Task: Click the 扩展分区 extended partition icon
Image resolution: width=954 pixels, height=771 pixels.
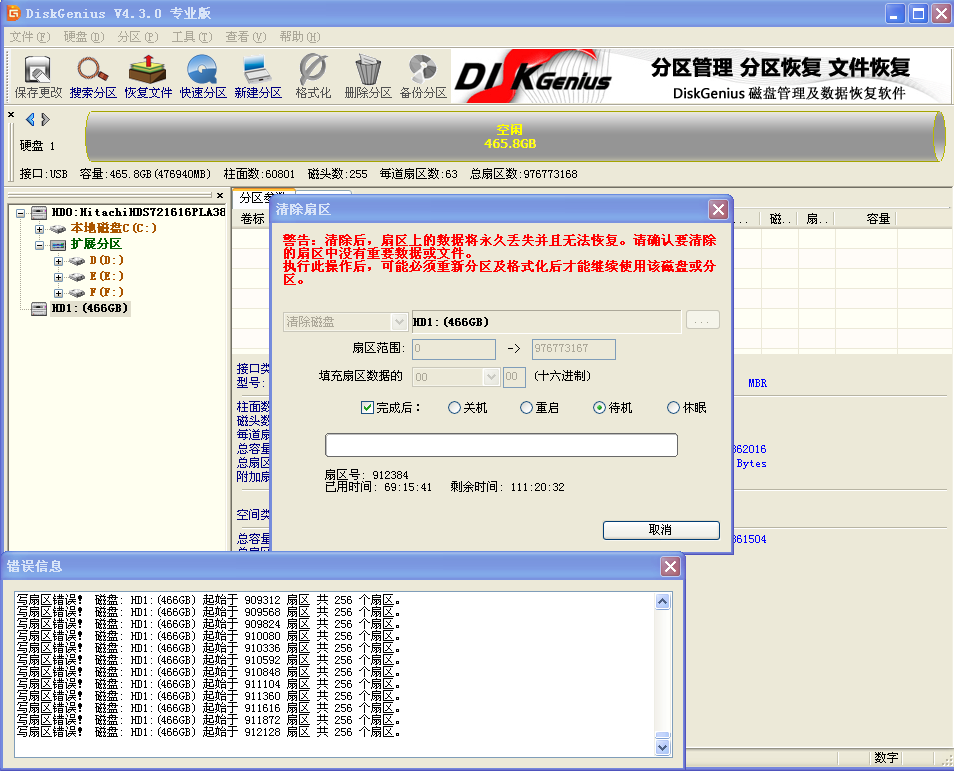Action: tap(58, 245)
